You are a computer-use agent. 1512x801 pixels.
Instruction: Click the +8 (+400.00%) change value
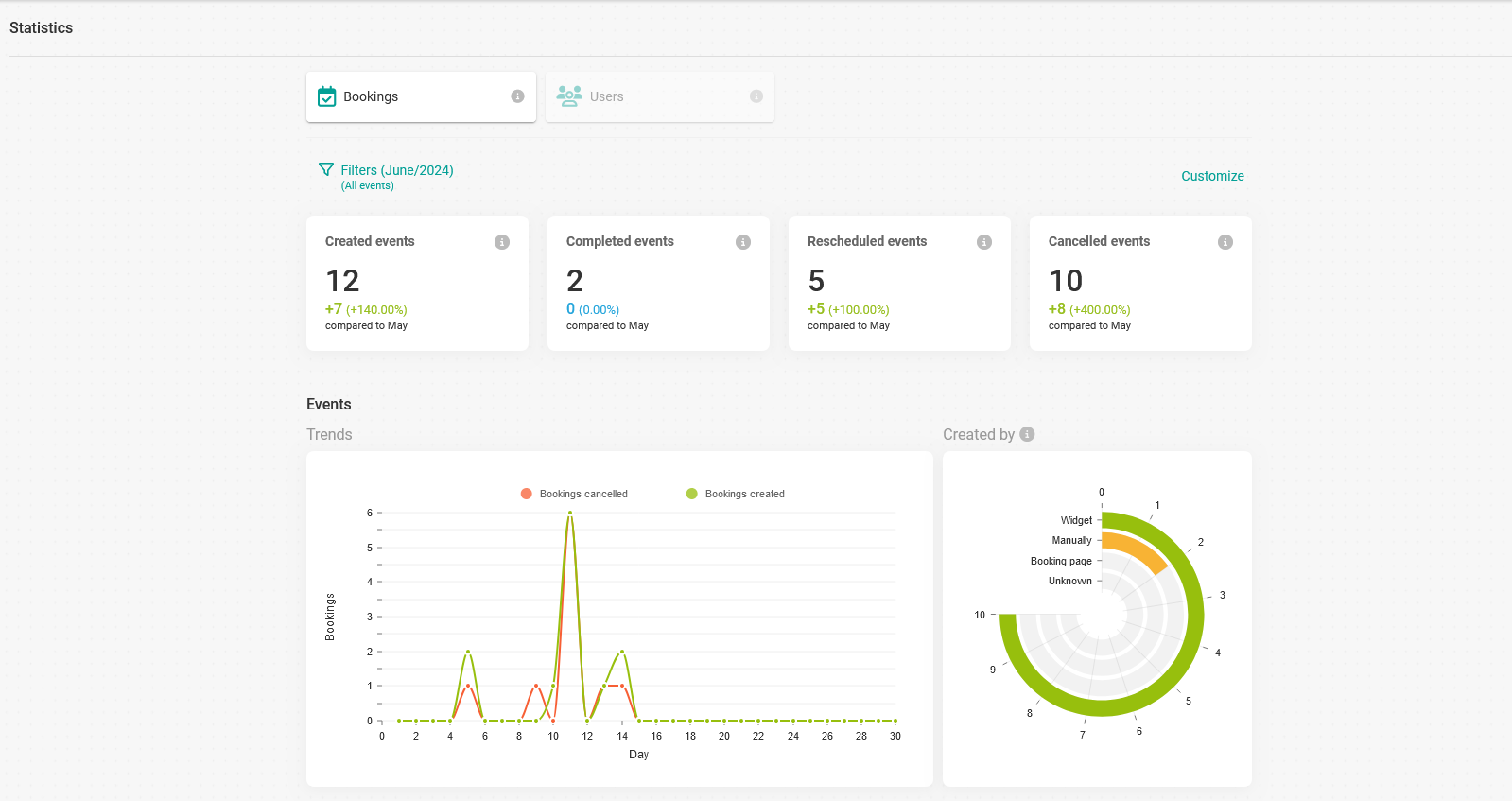pyautogui.click(x=1089, y=309)
